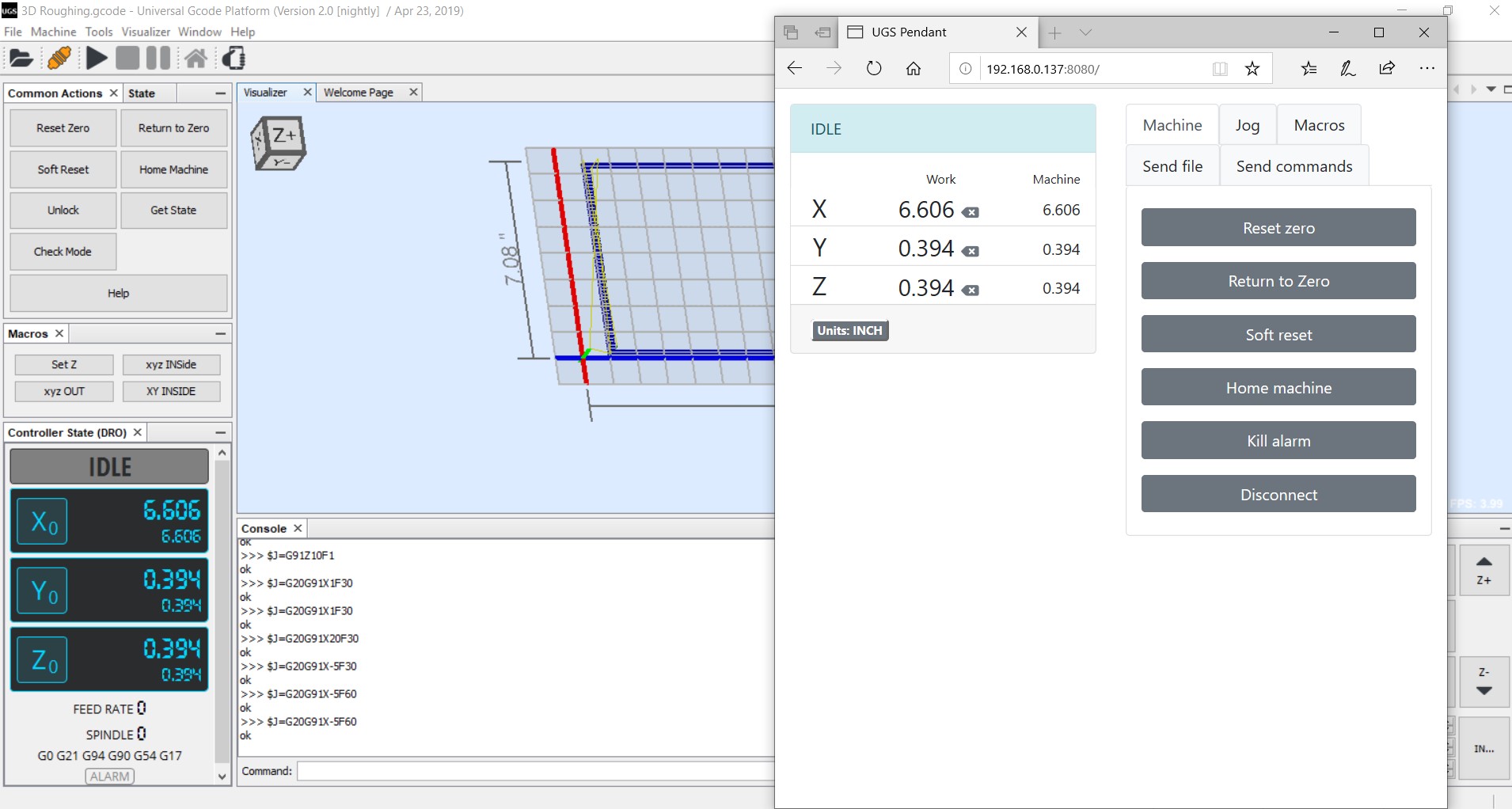Open the Macros tab in pendant
The height and width of the screenshot is (809, 1512).
(1319, 125)
